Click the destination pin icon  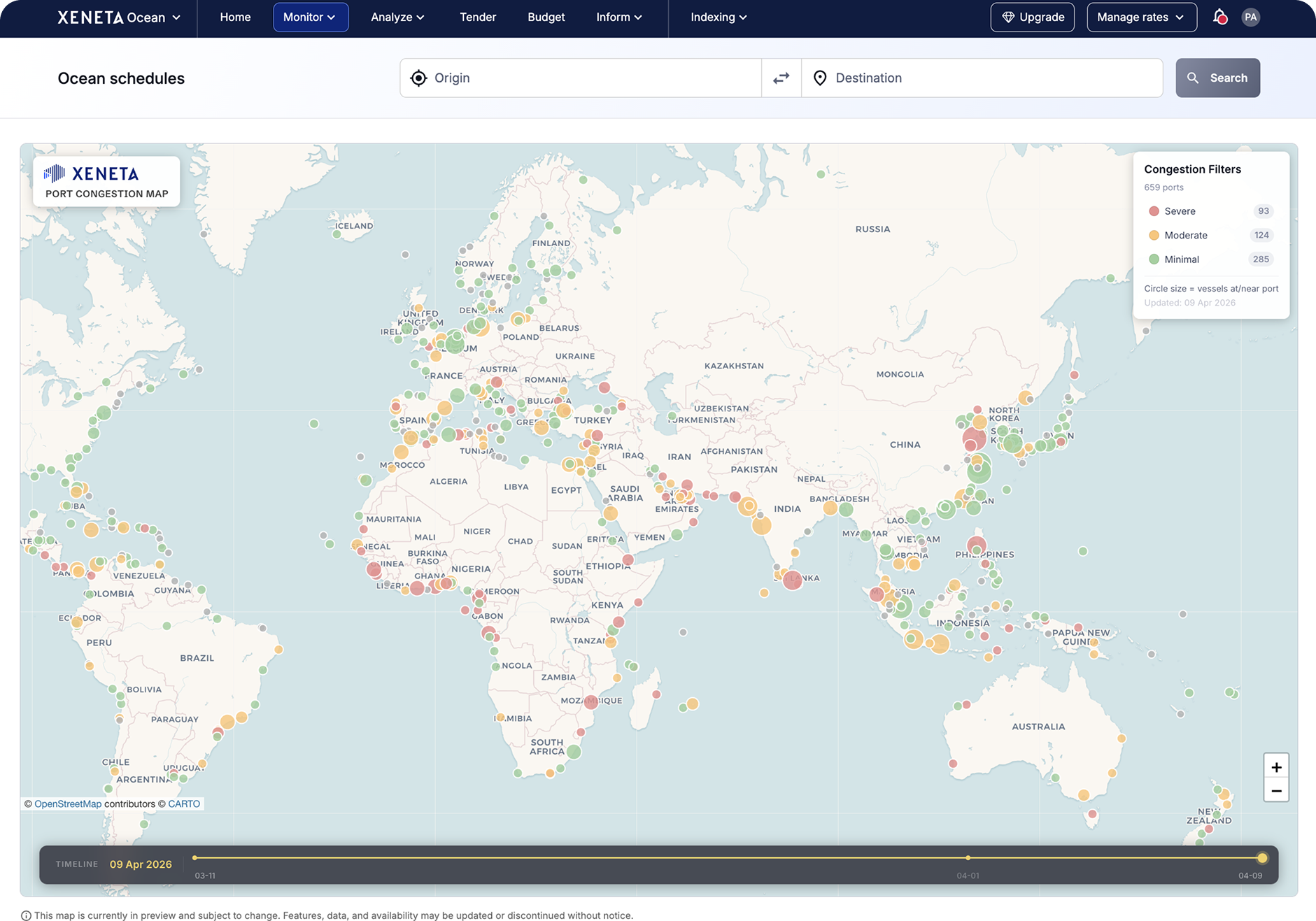(x=820, y=78)
